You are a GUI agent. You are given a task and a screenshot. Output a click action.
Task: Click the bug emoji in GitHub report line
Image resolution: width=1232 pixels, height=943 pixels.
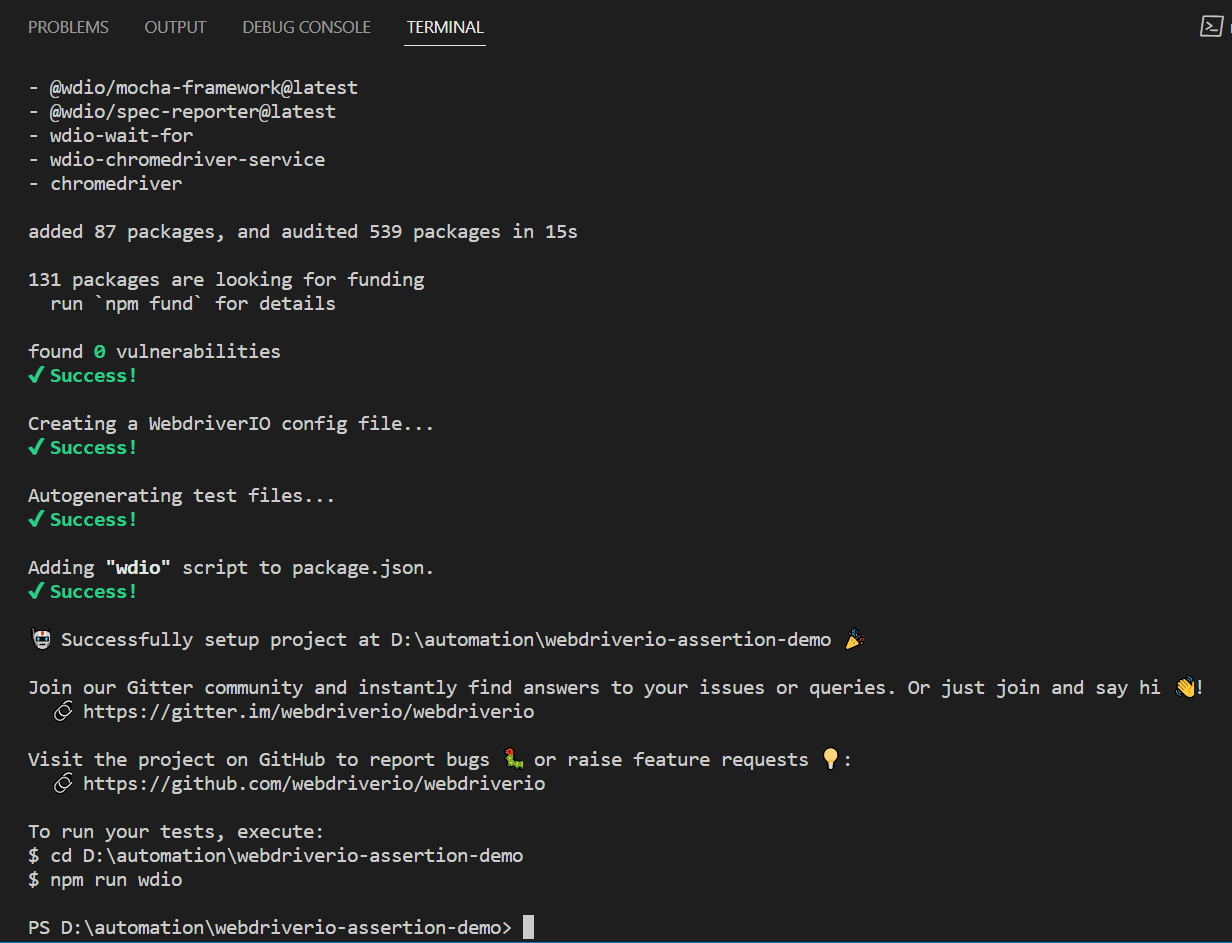[x=513, y=759]
